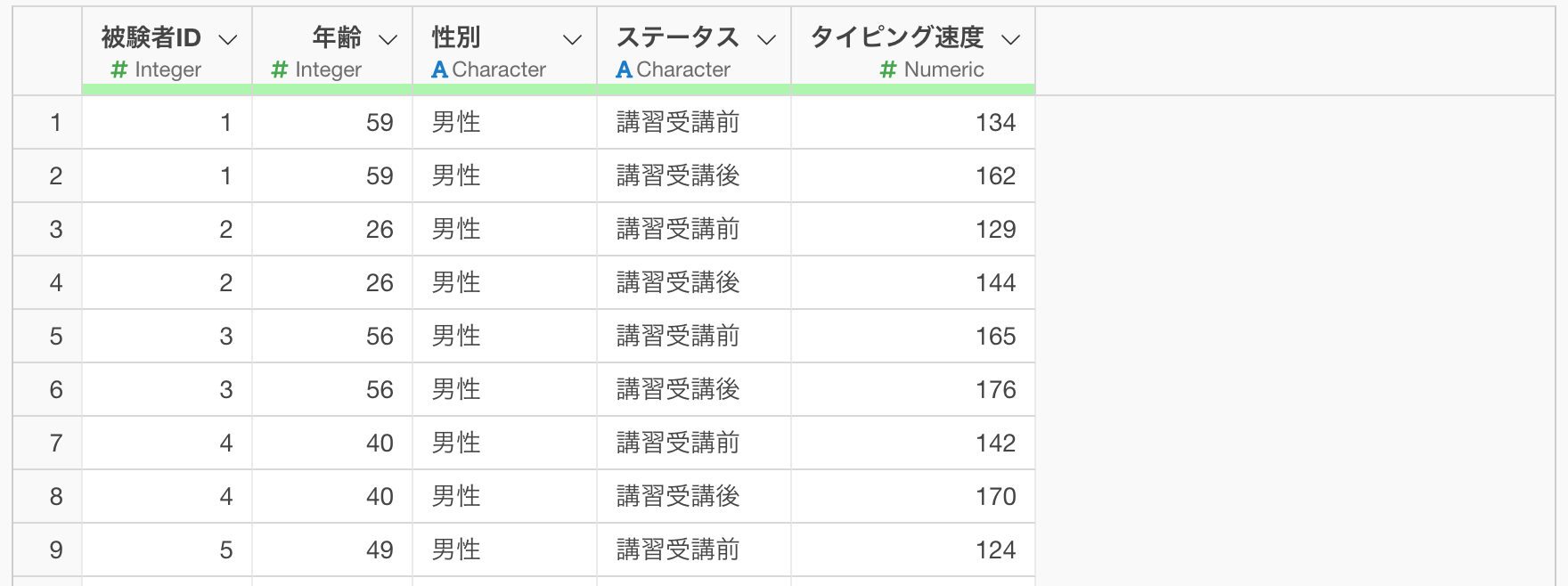Expand the 性別 column menu chevron
1568x586 pixels.
572,39
